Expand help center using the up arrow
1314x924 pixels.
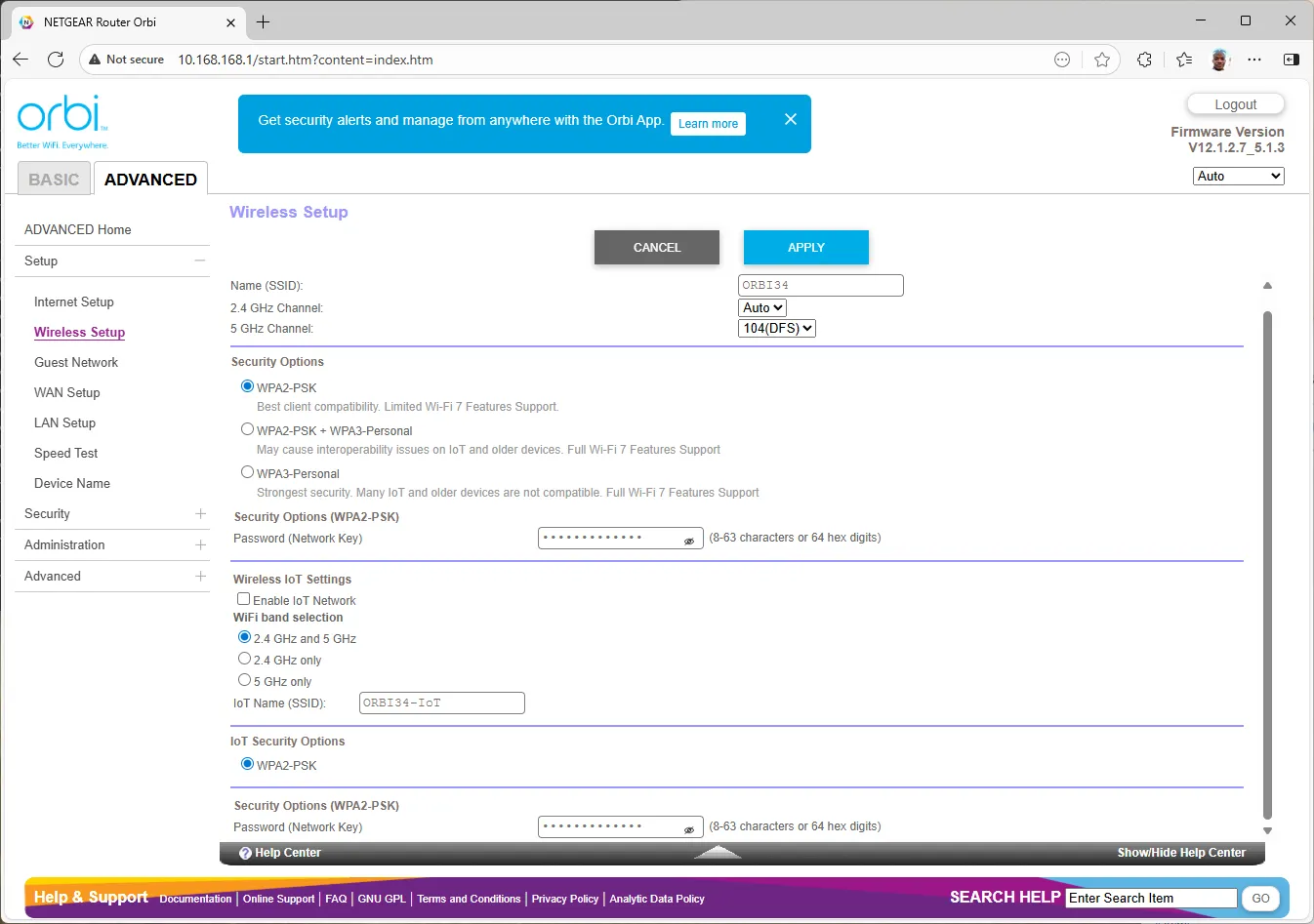(x=718, y=852)
